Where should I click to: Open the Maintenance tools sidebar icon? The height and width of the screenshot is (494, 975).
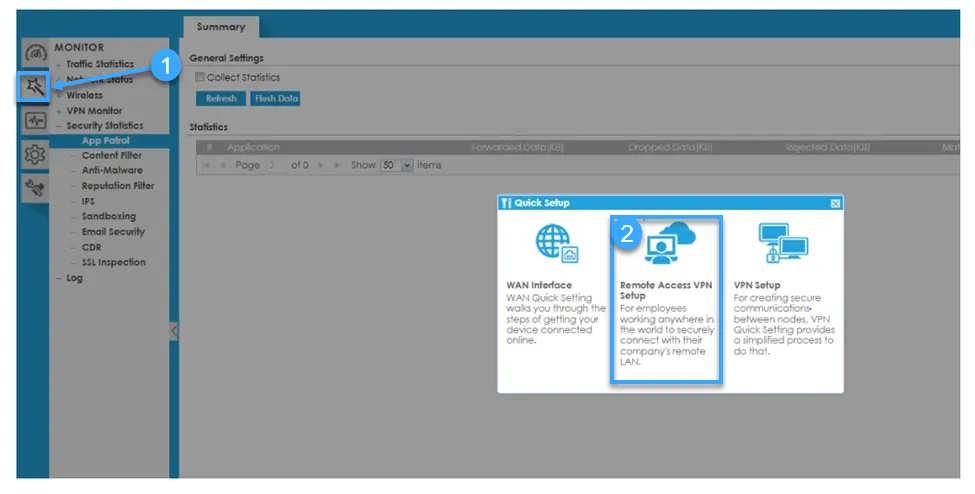pyautogui.click(x=35, y=187)
